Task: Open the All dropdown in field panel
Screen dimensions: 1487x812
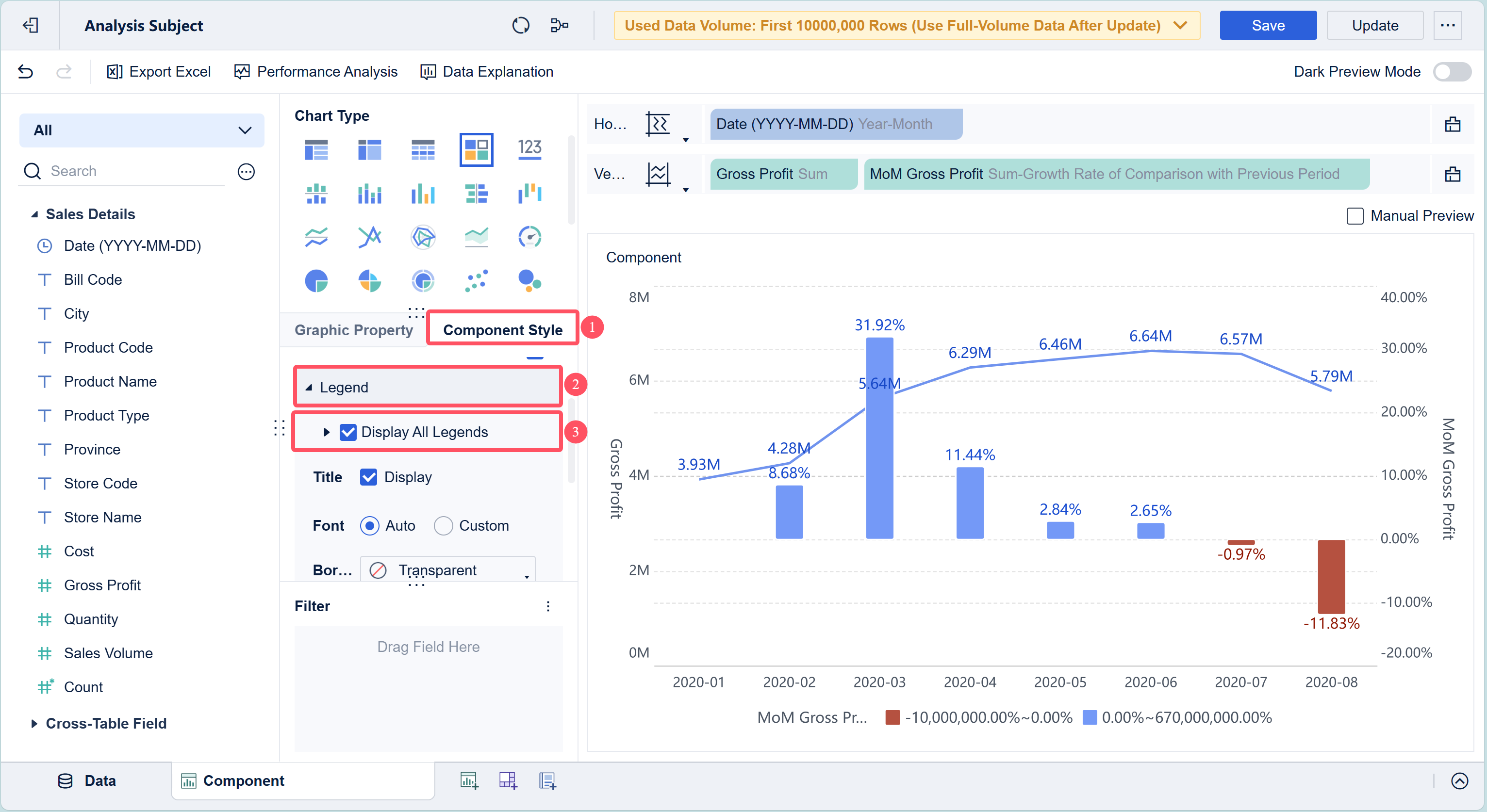Action: (x=141, y=130)
